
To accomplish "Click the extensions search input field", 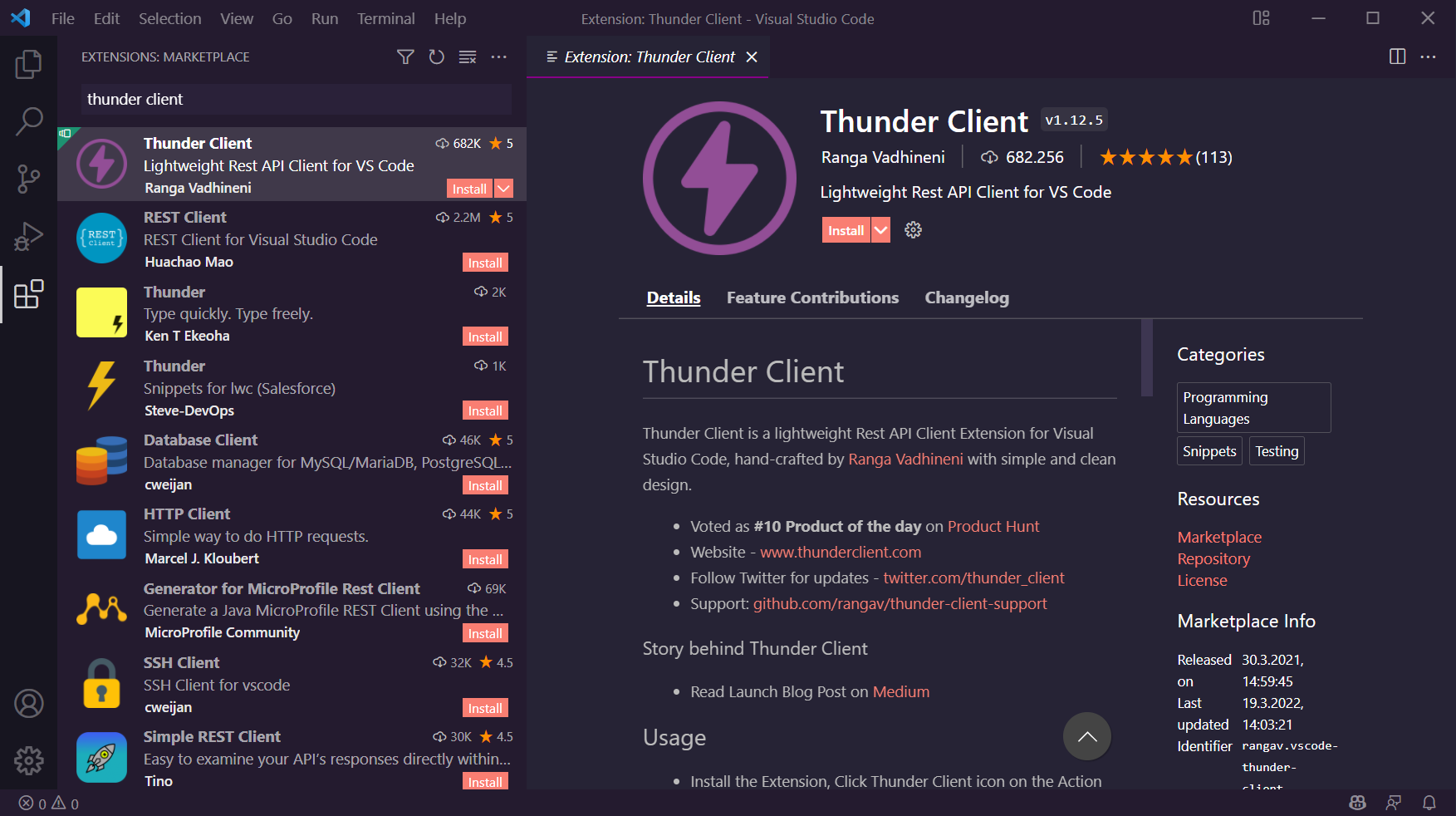I will pyautogui.click(x=296, y=99).
